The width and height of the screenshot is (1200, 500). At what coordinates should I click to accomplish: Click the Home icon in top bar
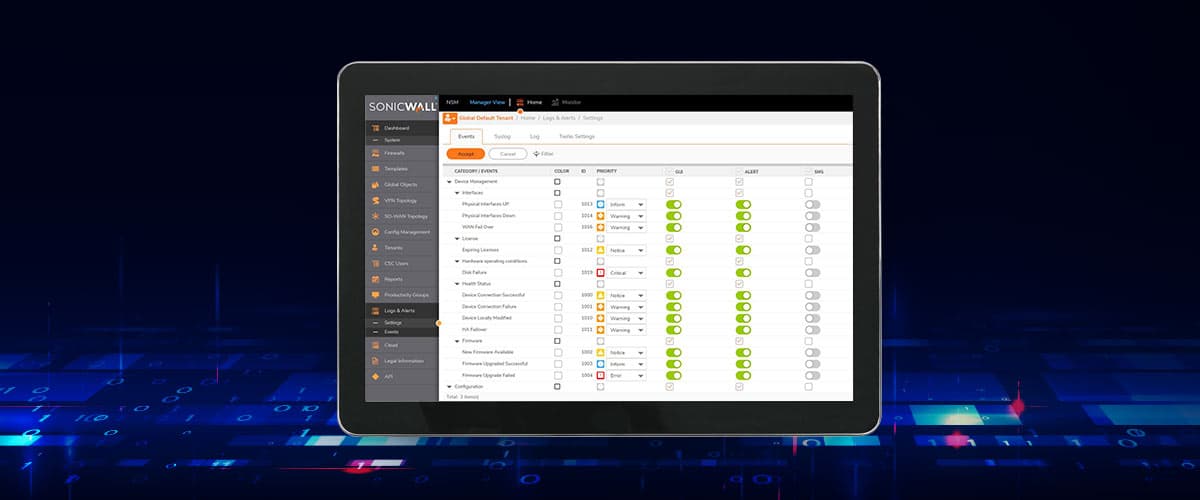(520, 102)
